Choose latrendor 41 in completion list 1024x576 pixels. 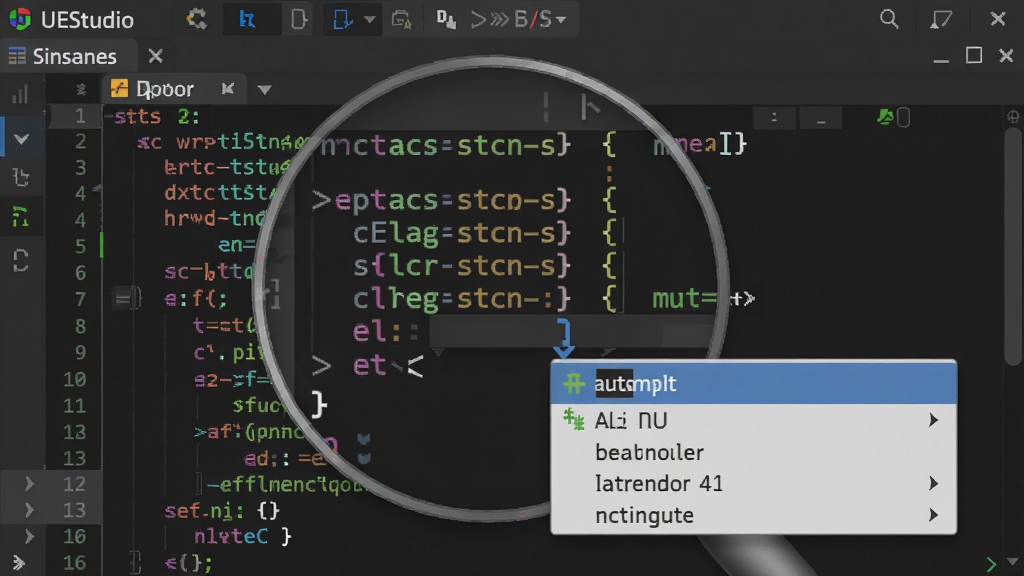pyautogui.click(x=754, y=483)
